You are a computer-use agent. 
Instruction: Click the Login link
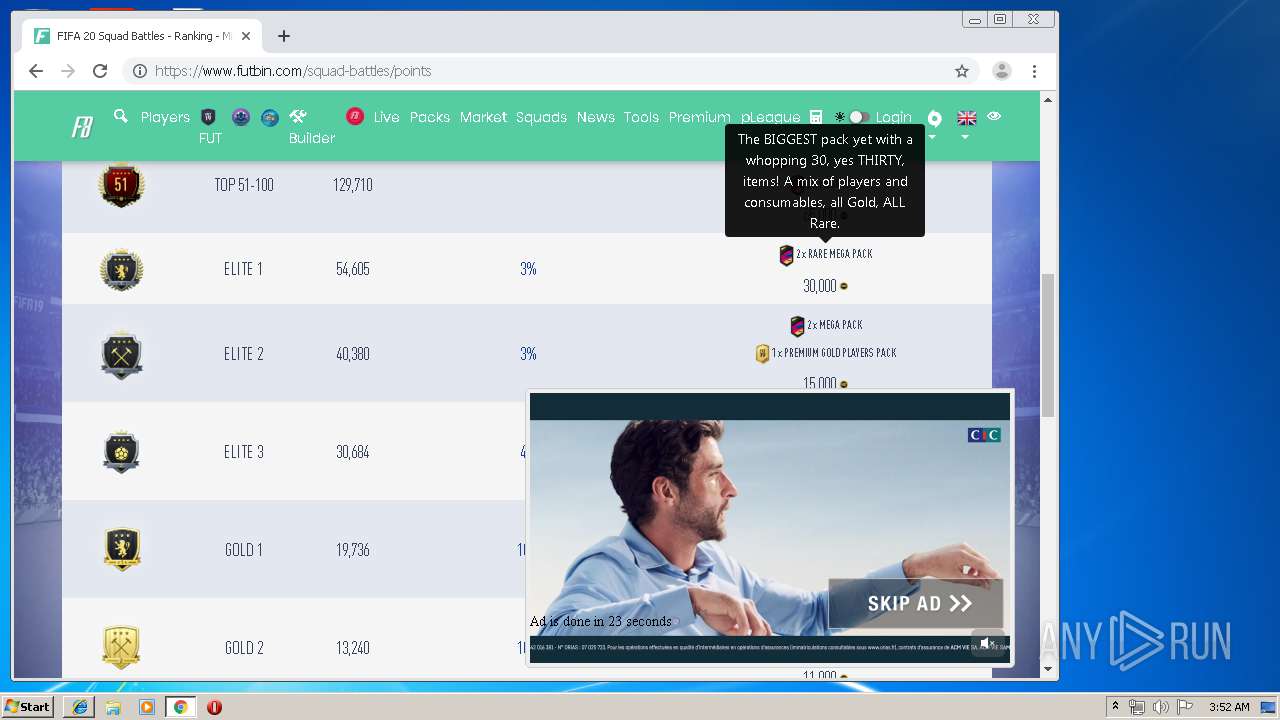click(x=894, y=117)
